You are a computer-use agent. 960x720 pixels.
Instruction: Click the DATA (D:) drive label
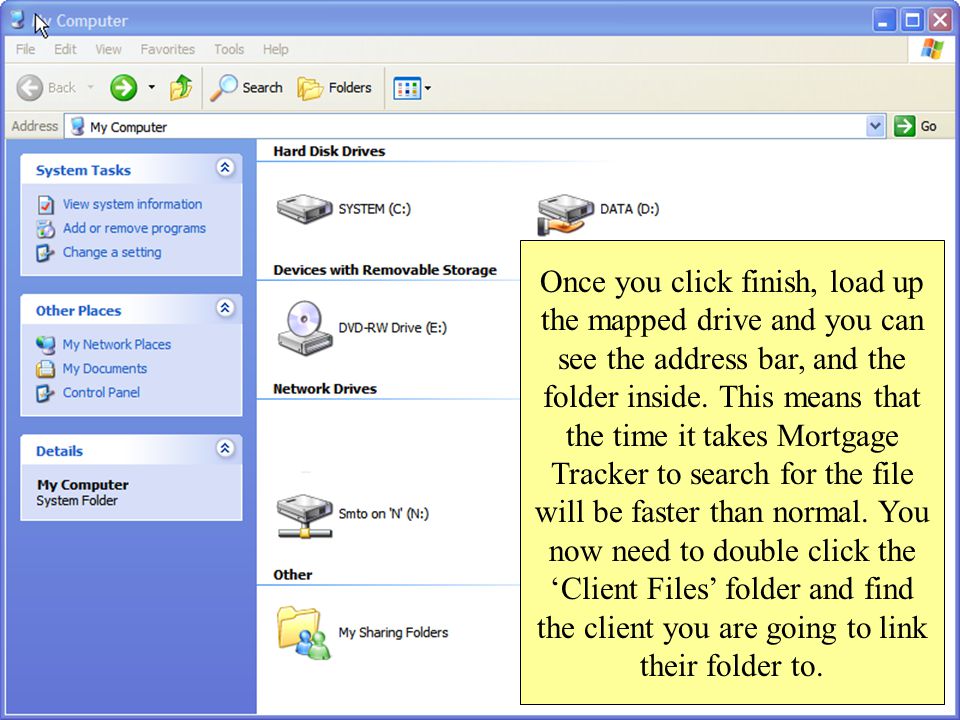click(629, 209)
